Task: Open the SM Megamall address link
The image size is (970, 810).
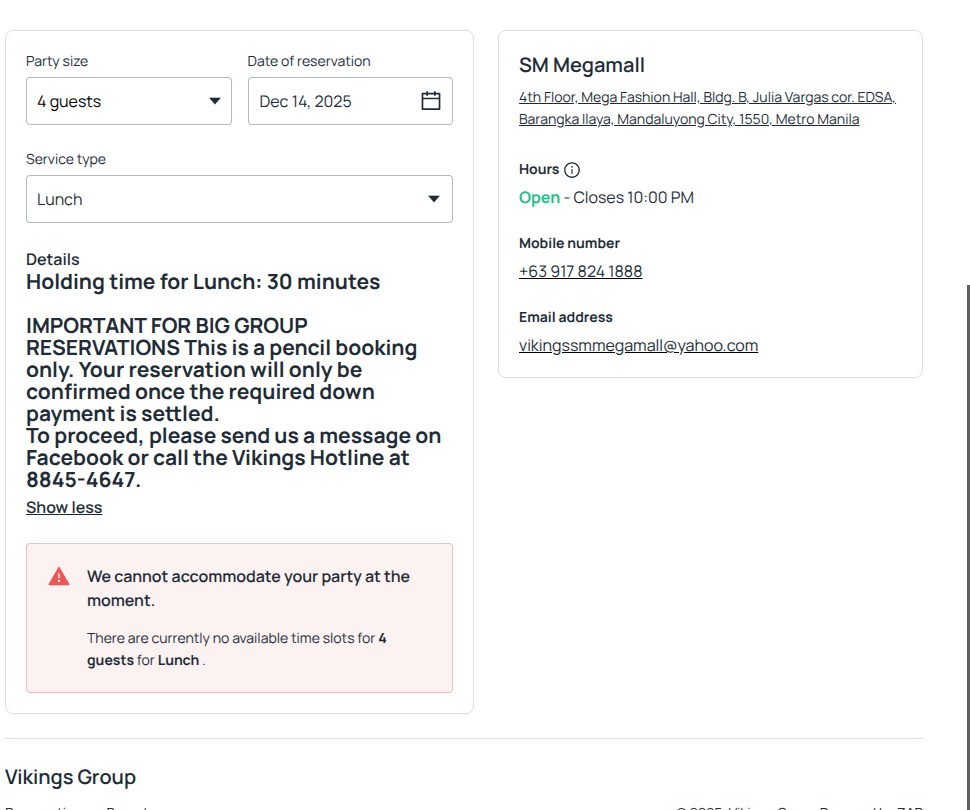Action: pyautogui.click(x=707, y=109)
